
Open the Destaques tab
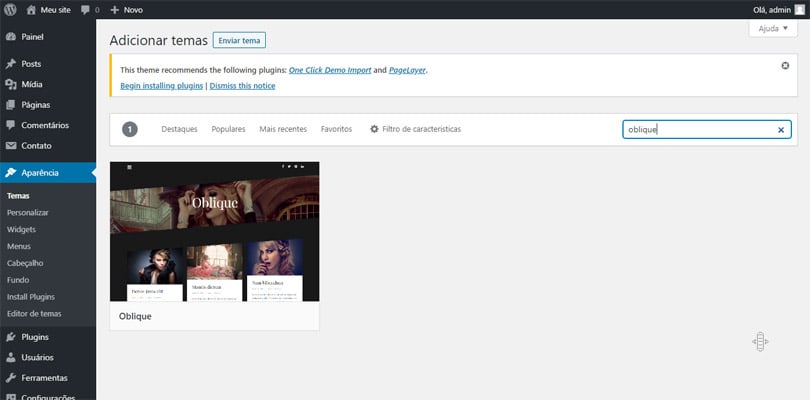point(179,129)
